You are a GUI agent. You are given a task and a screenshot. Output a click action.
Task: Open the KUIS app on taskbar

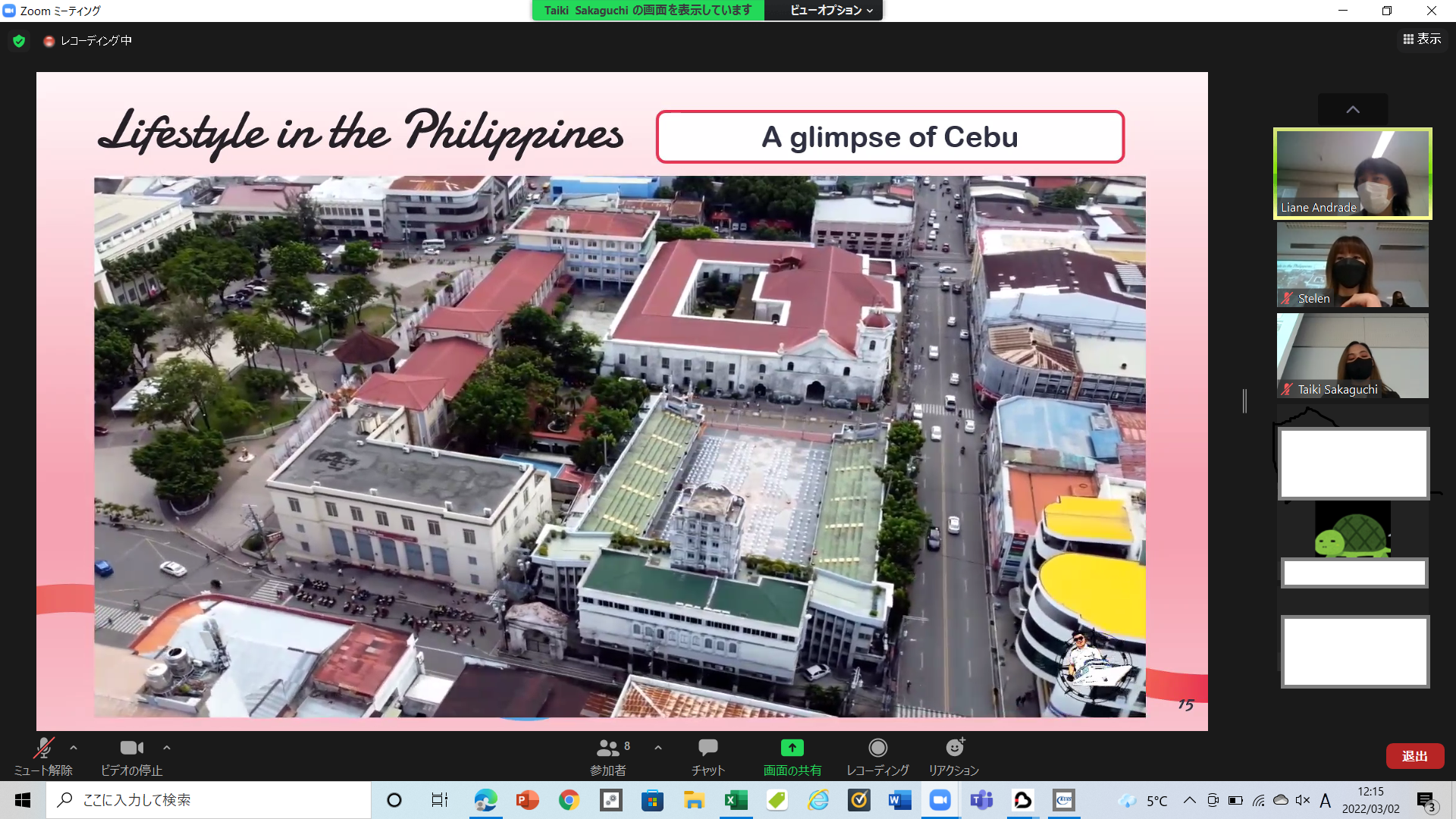coord(1064,800)
